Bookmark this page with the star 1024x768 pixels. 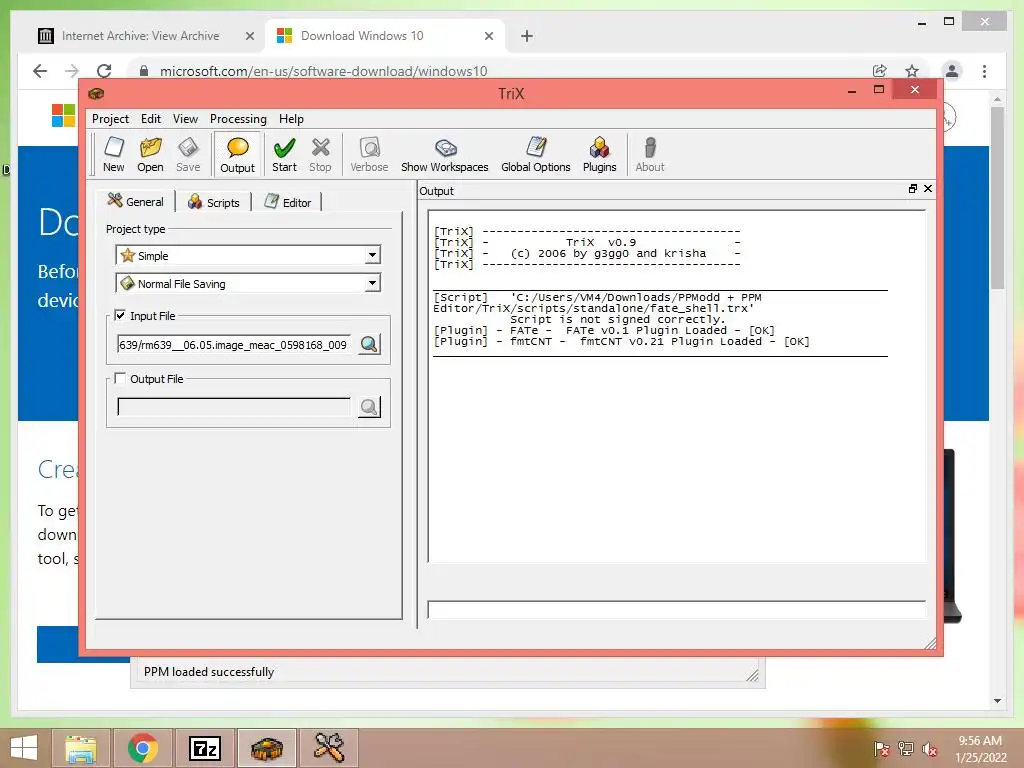912,71
